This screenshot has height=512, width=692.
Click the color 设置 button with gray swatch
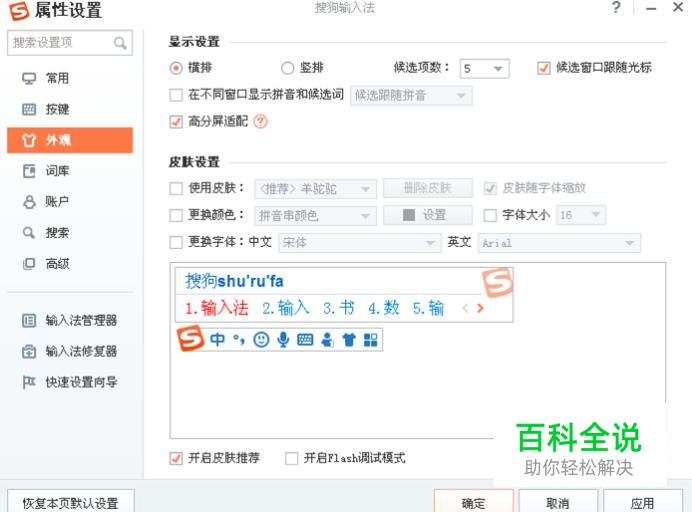click(428, 215)
